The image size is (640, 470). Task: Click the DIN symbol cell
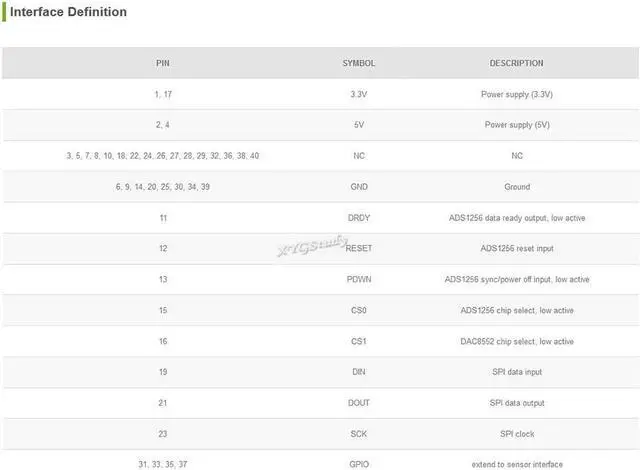coord(359,372)
